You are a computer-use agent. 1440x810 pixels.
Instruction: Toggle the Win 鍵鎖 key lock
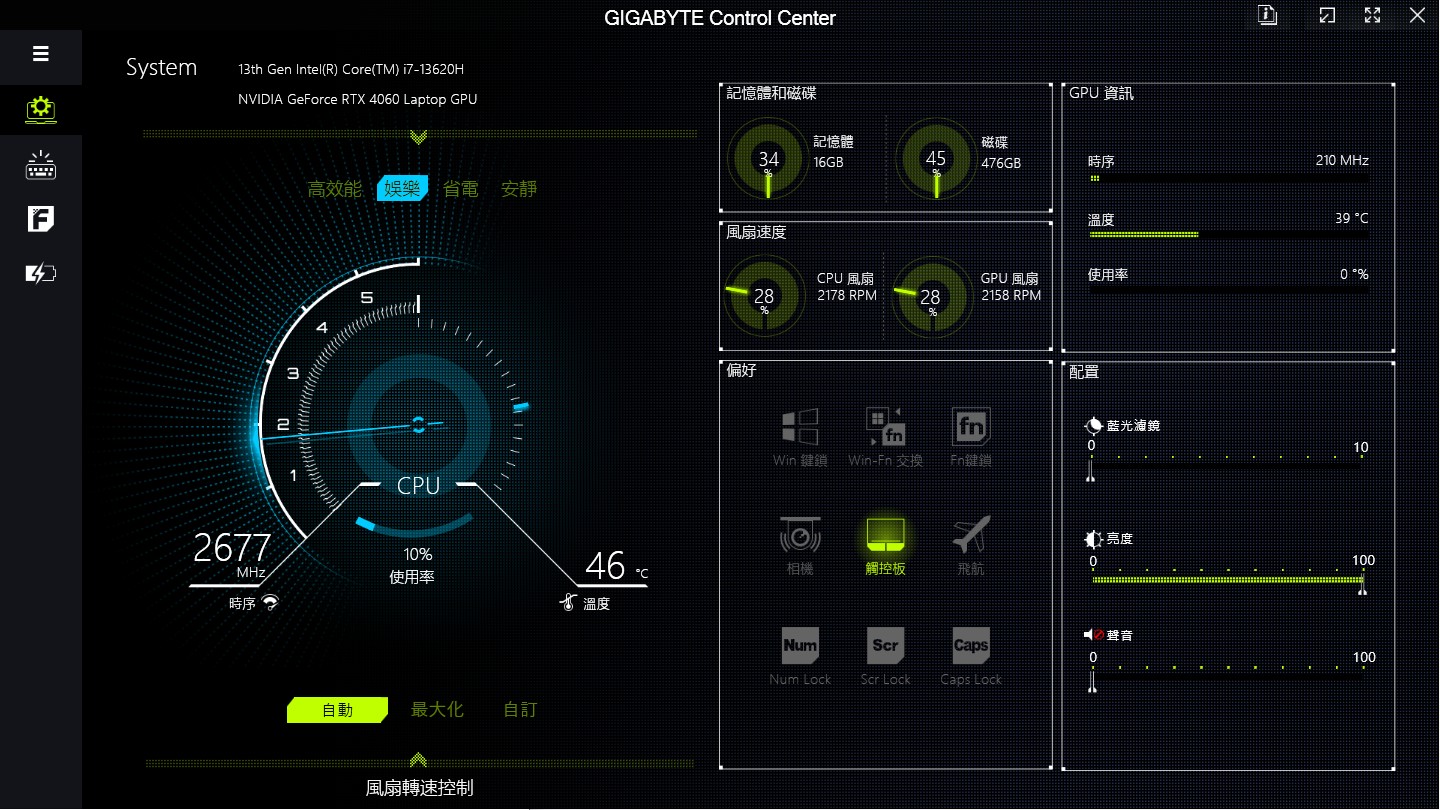pos(800,437)
